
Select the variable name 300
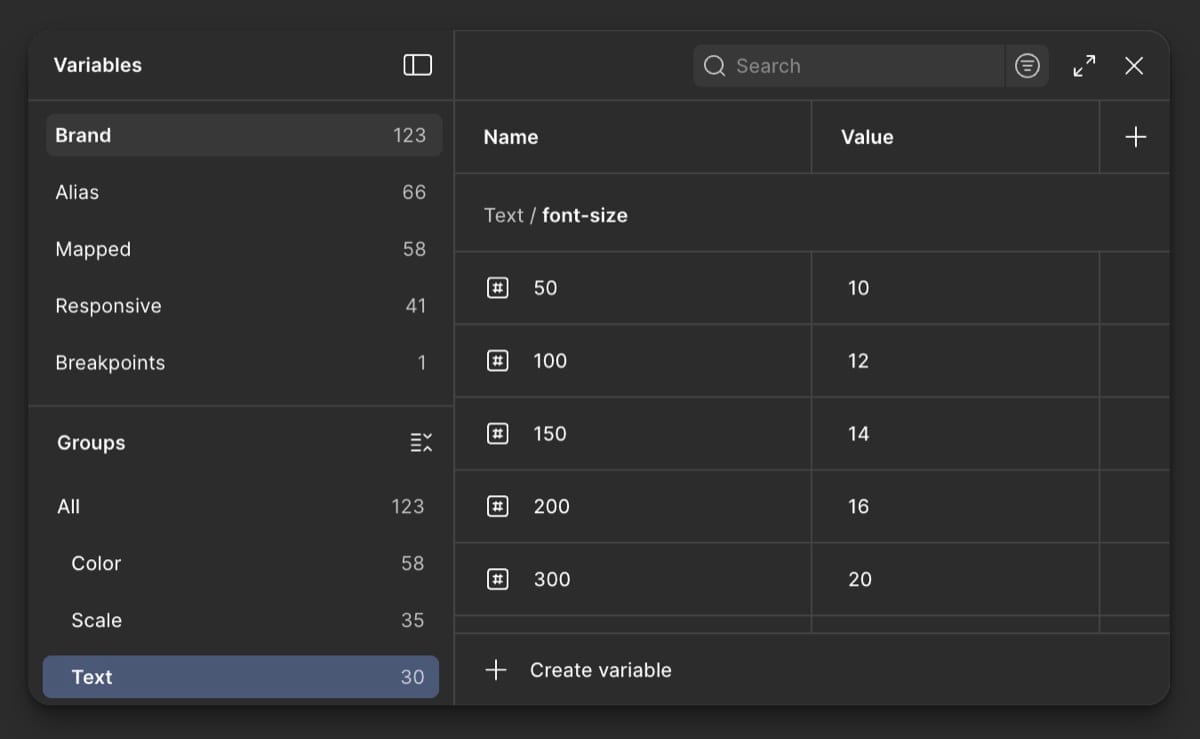(552, 579)
